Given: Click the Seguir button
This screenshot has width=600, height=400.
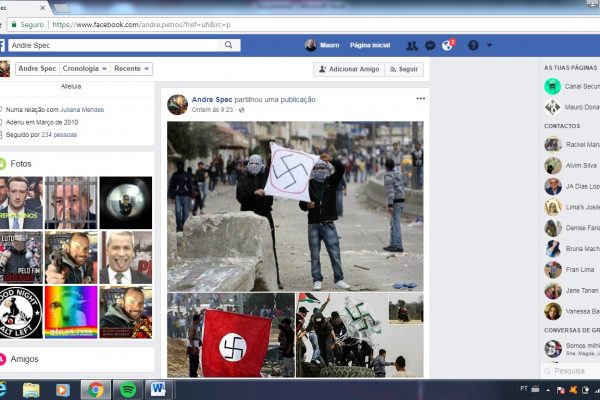Looking at the screenshot, I should tap(404, 69).
